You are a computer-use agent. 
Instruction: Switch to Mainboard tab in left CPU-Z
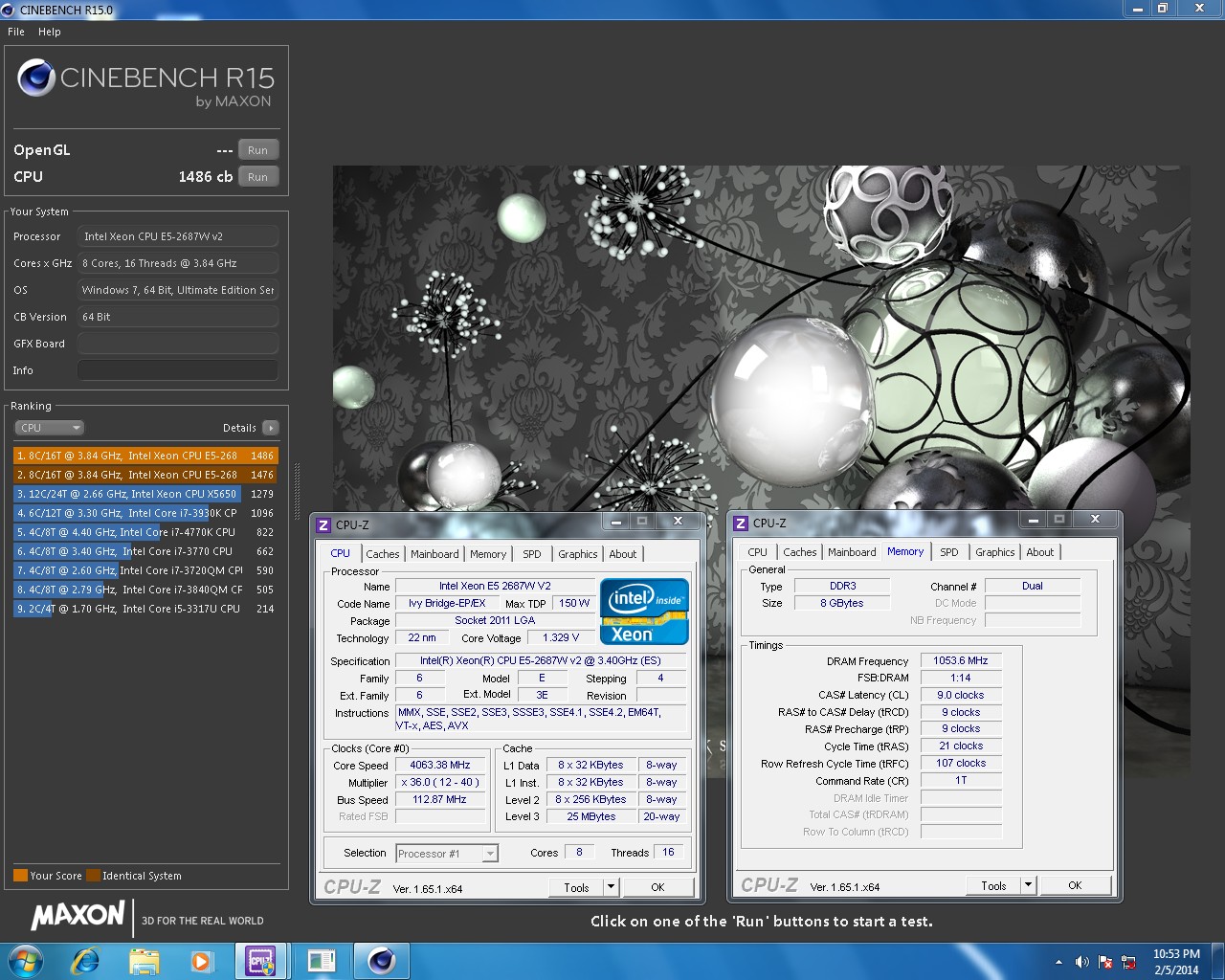pyautogui.click(x=434, y=554)
